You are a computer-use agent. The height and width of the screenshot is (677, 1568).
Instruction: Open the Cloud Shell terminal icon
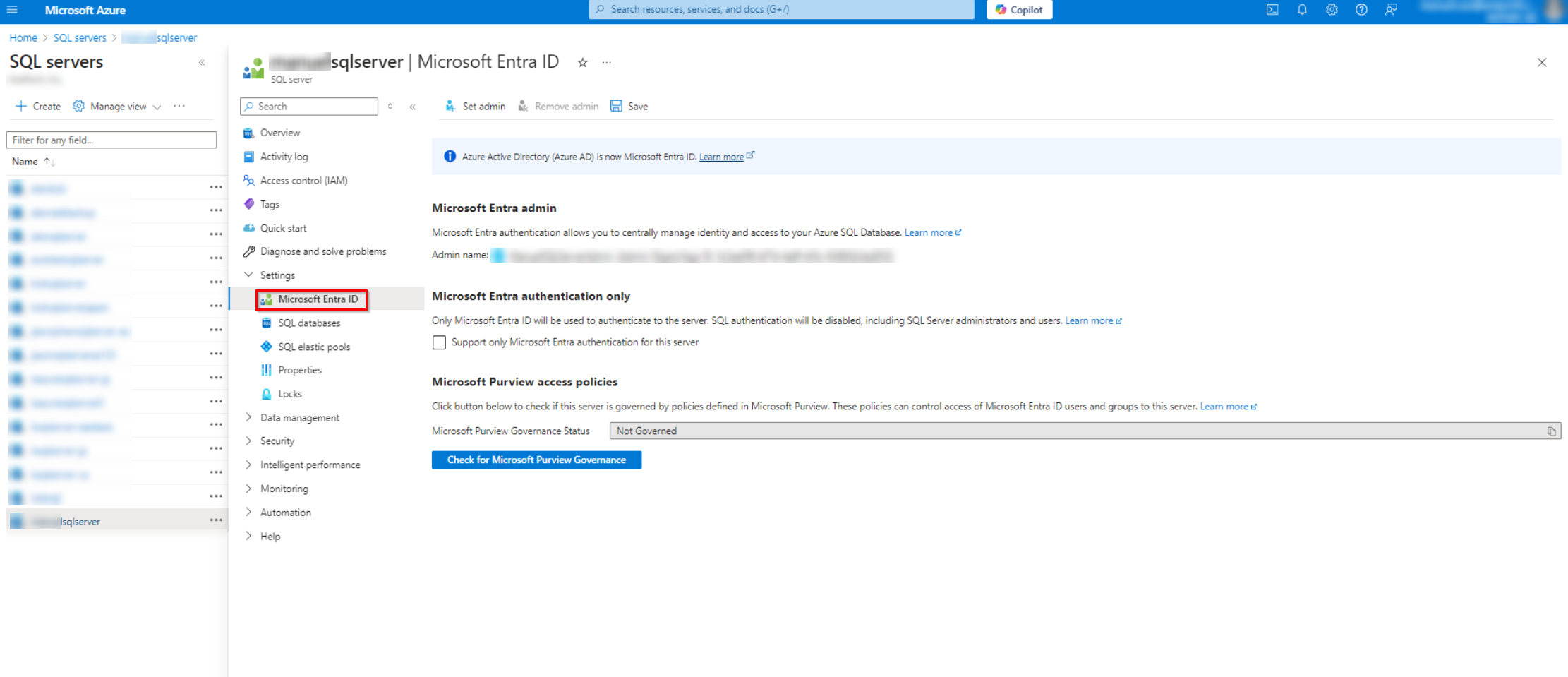1272,10
